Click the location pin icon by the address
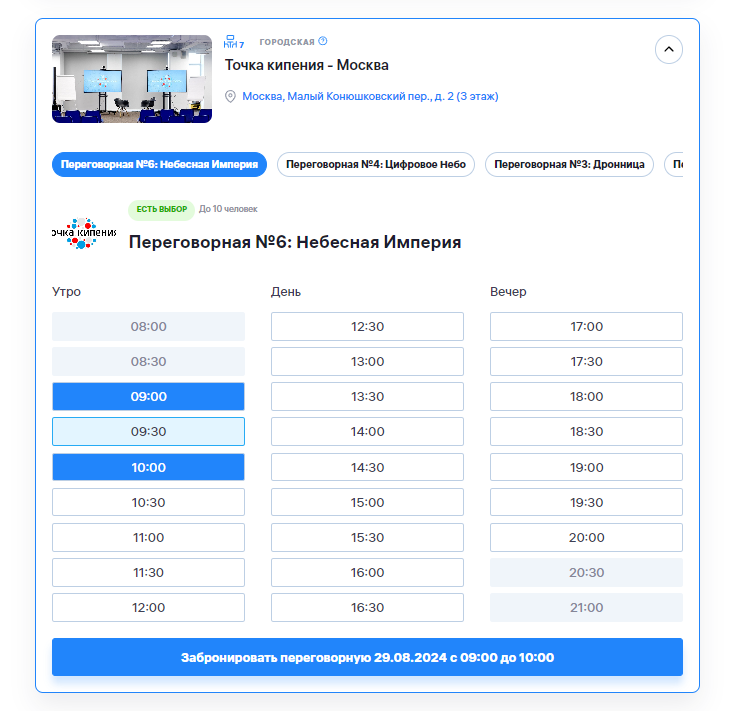 tap(230, 97)
